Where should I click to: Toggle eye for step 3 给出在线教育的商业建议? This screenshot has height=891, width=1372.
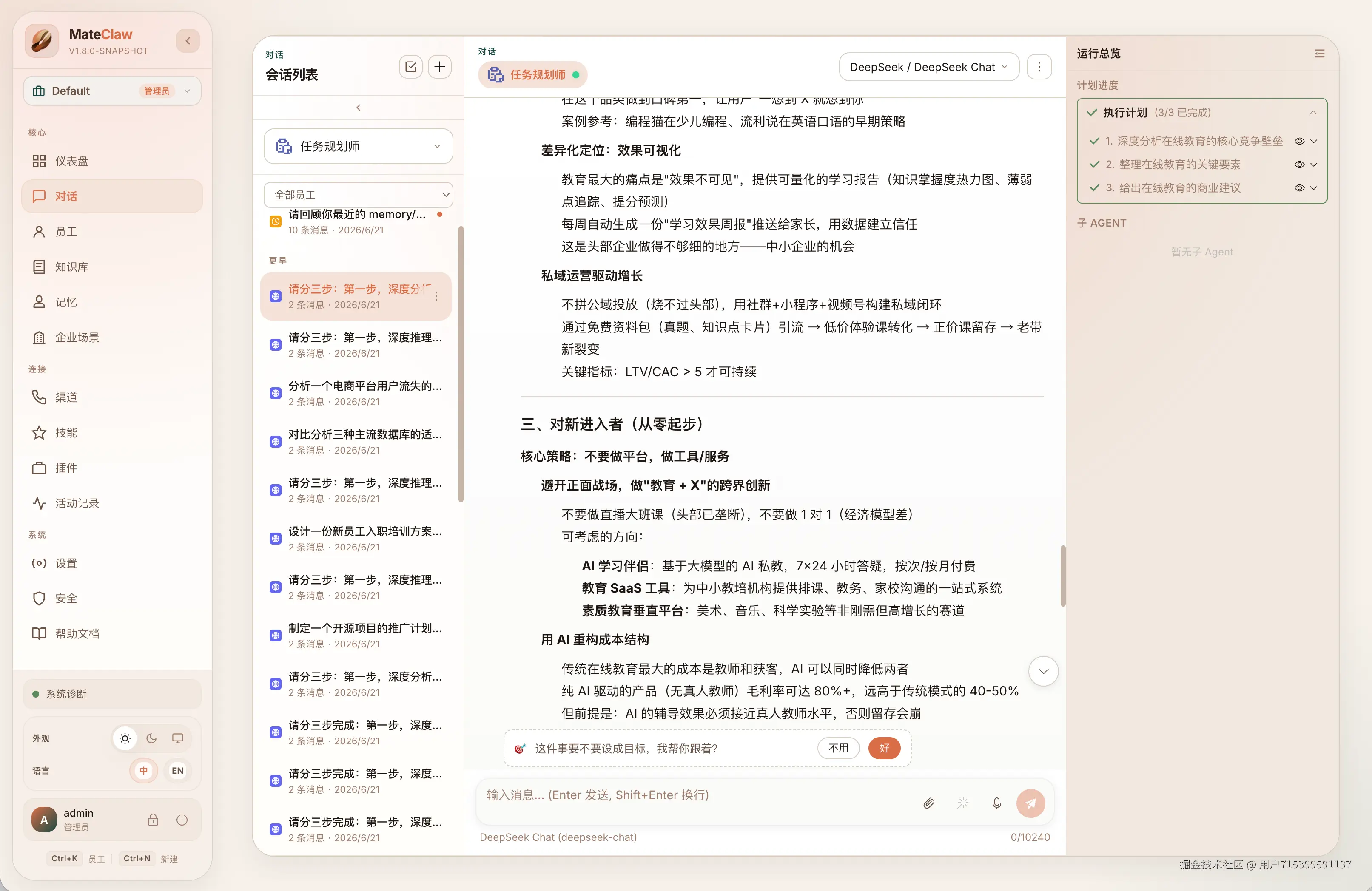[x=1299, y=188]
